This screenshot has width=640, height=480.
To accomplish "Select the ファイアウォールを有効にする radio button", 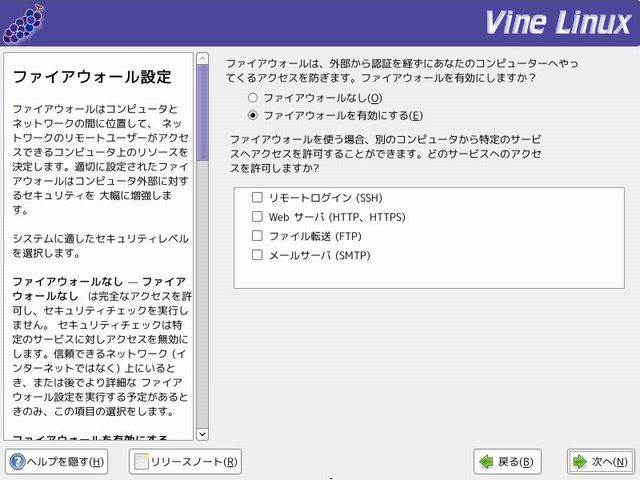I will coord(252,115).
